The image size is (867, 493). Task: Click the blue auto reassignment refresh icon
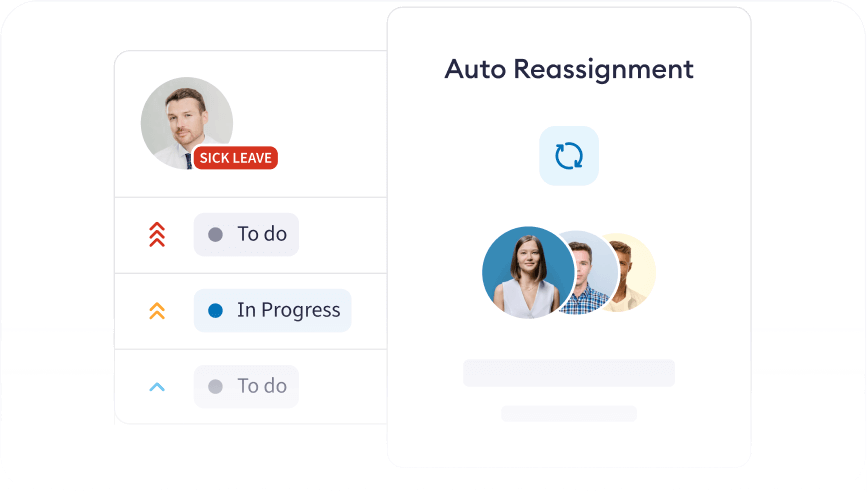pos(569,156)
